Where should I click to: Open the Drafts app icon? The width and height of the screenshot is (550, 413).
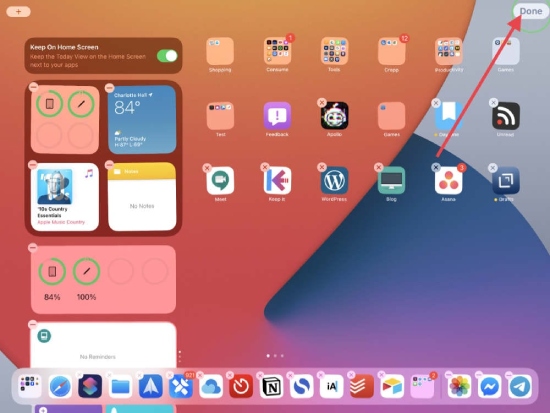pyautogui.click(x=505, y=180)
